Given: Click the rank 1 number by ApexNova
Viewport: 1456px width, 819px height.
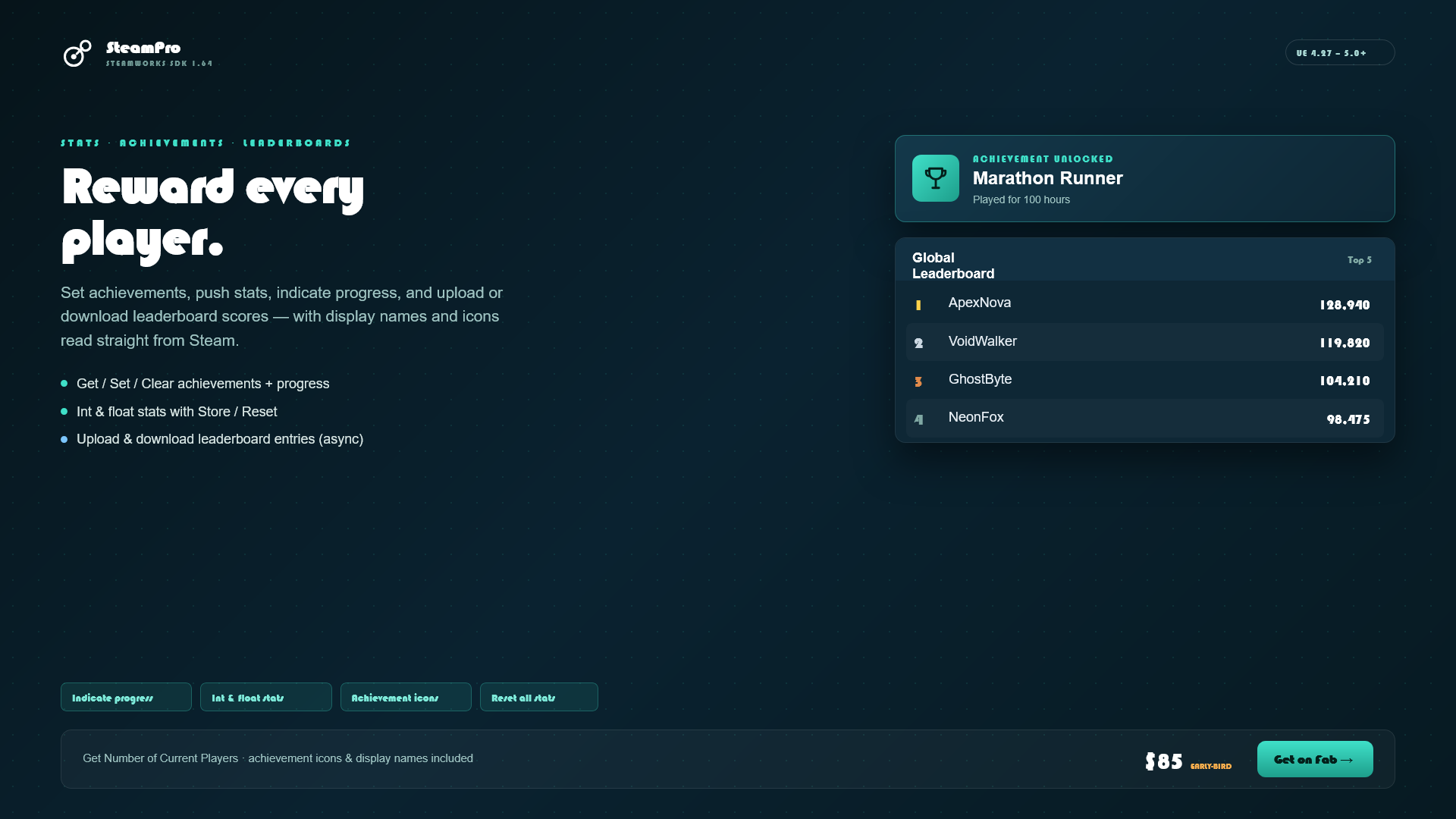Looking at the screenshot, I should [x=918, y=306].
